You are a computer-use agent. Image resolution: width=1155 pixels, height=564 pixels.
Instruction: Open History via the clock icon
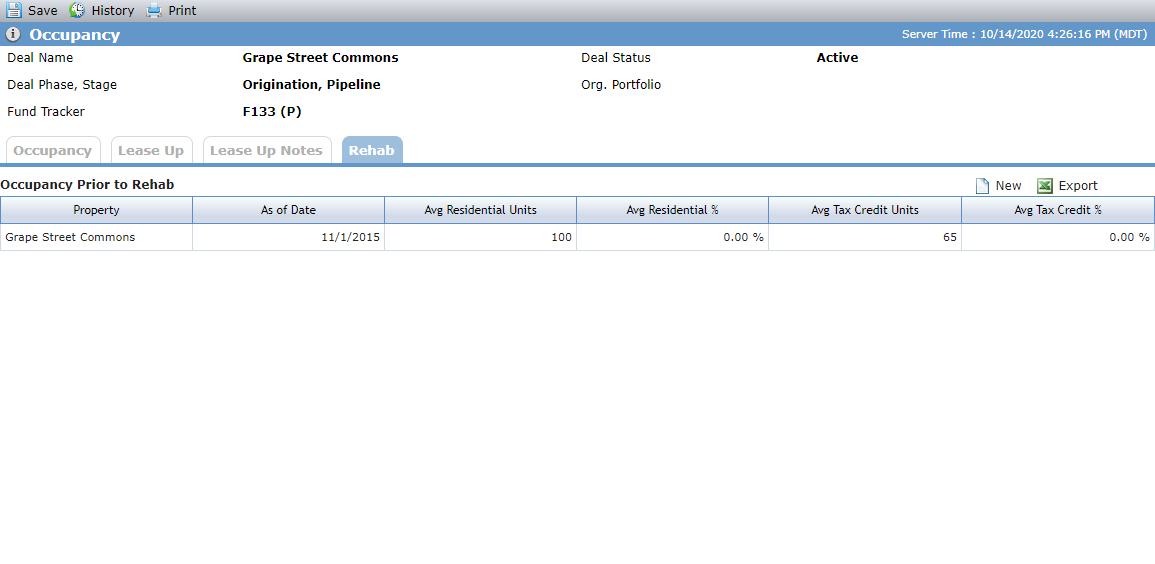tap(77, 10)
